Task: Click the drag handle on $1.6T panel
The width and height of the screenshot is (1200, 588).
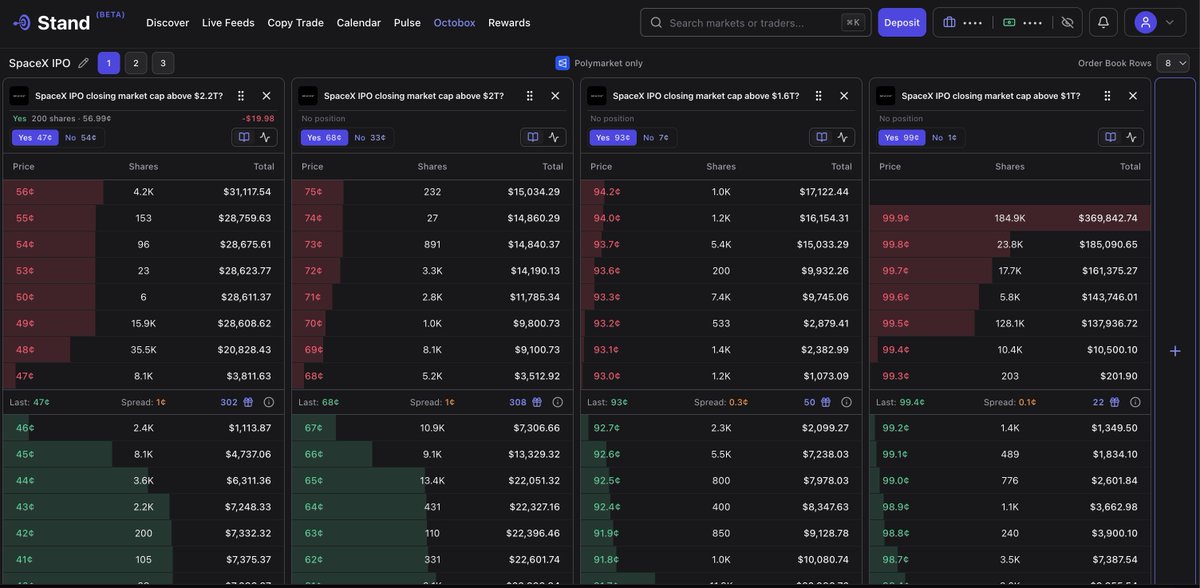Action: tap(819, 96)
